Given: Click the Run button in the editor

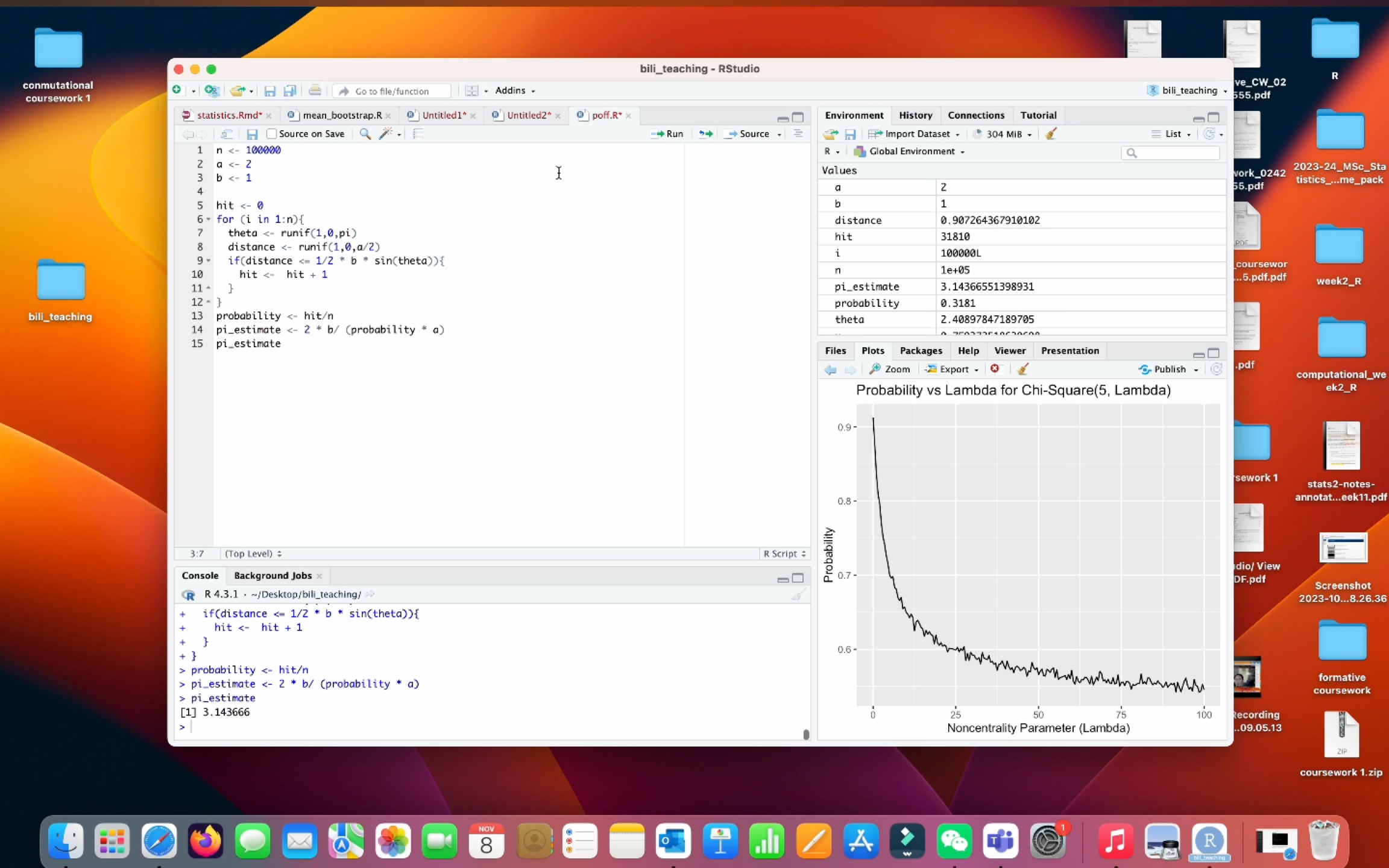Looking at the screenshot, I should (x=667, y=134).
